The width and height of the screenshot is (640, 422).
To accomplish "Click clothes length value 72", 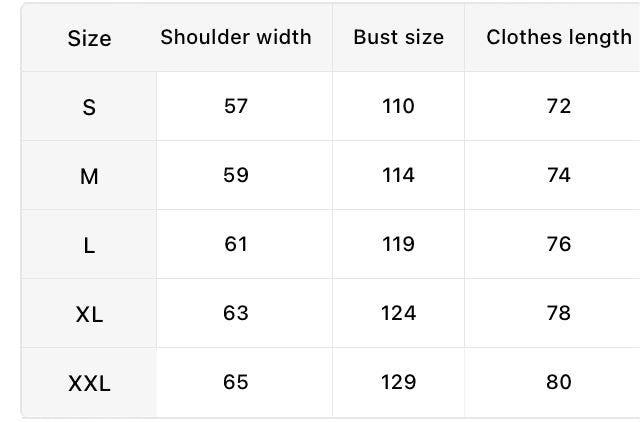I will [559, 106].
